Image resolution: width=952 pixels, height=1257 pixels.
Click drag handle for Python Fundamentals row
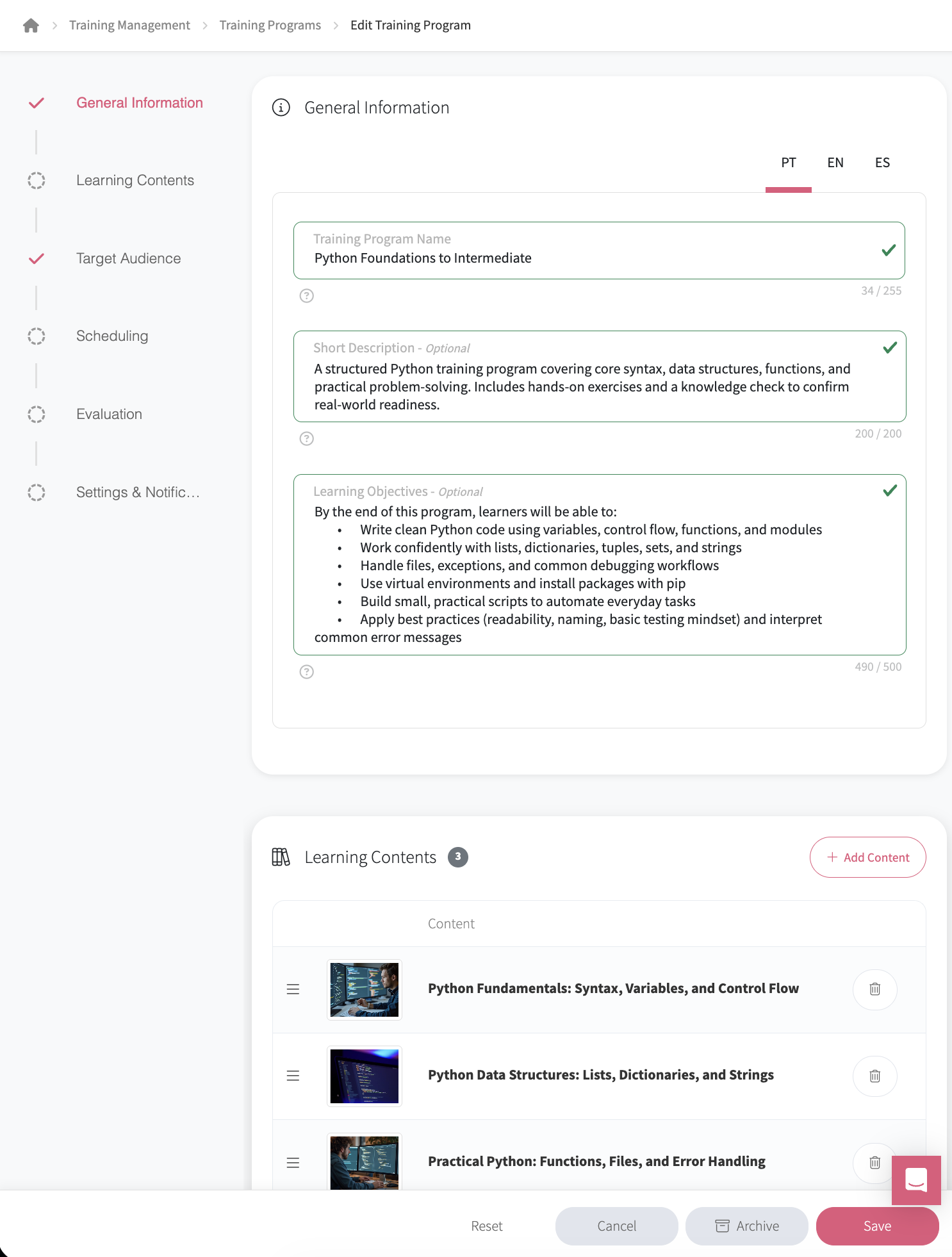[x=293, y=989]
